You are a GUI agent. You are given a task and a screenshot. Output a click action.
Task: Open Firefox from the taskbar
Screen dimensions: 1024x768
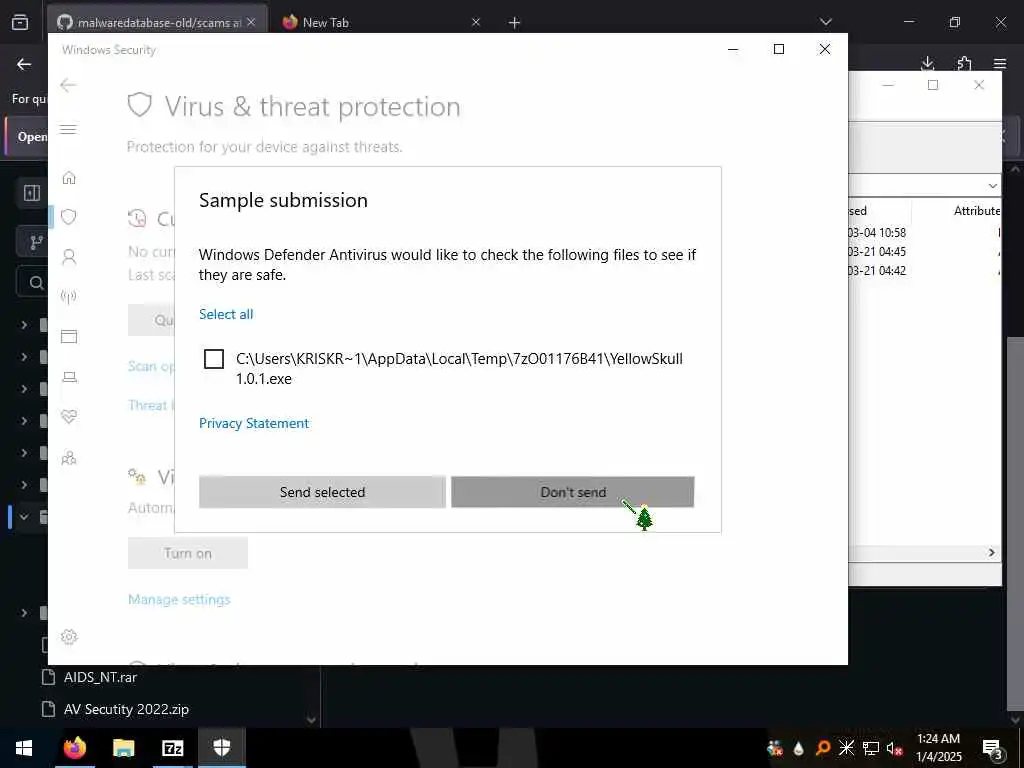click(74, 748)
